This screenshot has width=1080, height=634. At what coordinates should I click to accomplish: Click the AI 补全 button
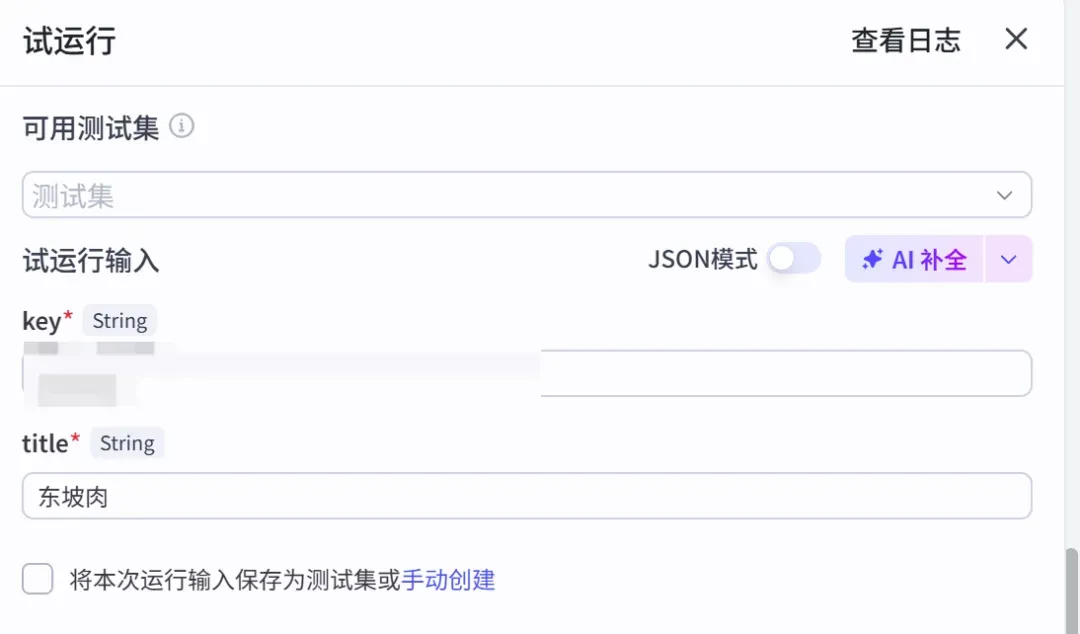(914, 259)
